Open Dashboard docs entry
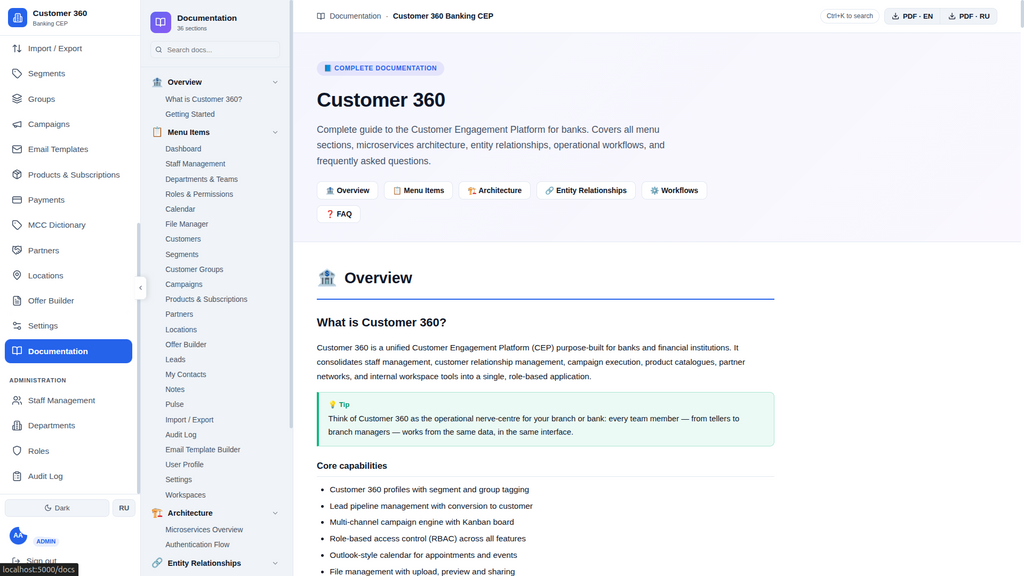The height and width of the screenshot is (576, 1024). point(184,149)
